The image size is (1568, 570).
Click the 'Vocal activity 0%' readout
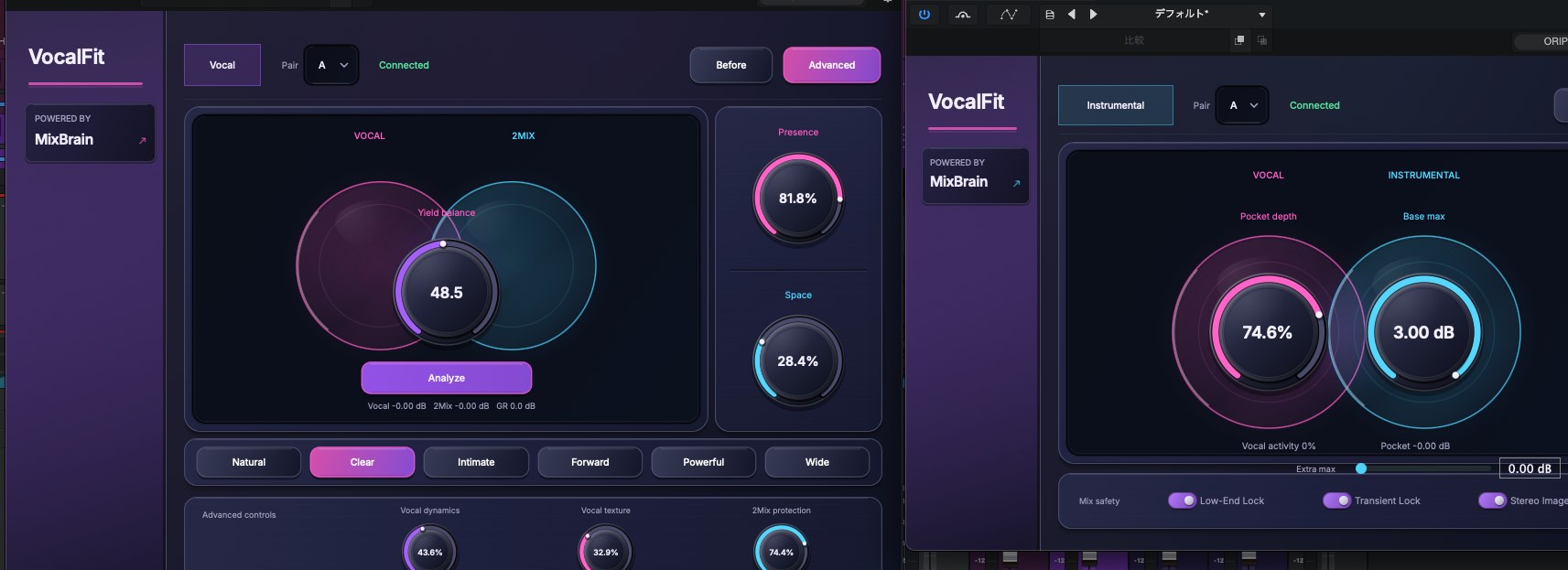pyautogui.click(x=1279, y=446)
